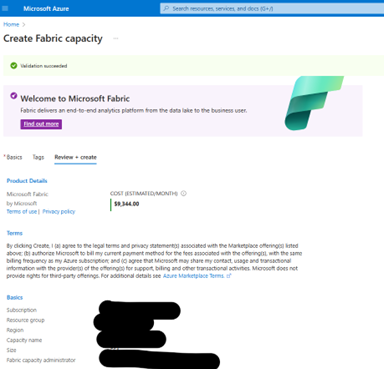Viewport: 384px width, 370px height.
Task: Click the Region label
Action: click(15, 330)
